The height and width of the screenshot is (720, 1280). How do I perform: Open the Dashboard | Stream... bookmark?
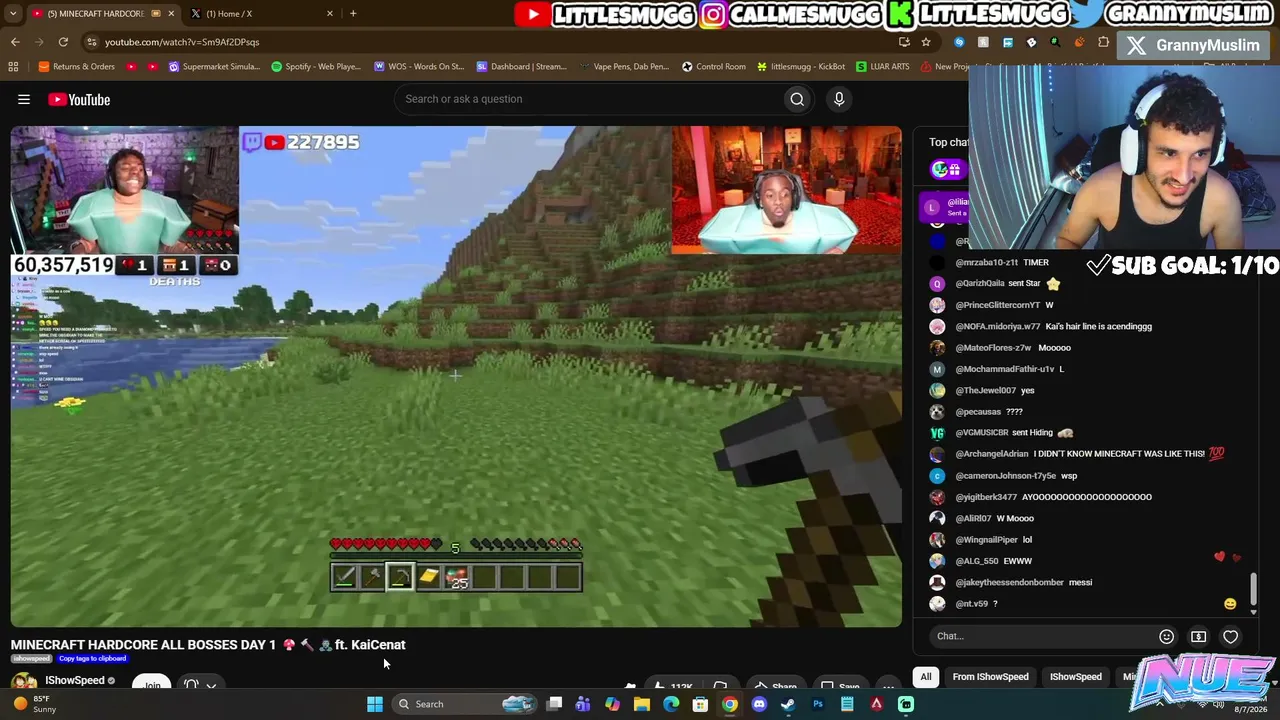[522, 67]
